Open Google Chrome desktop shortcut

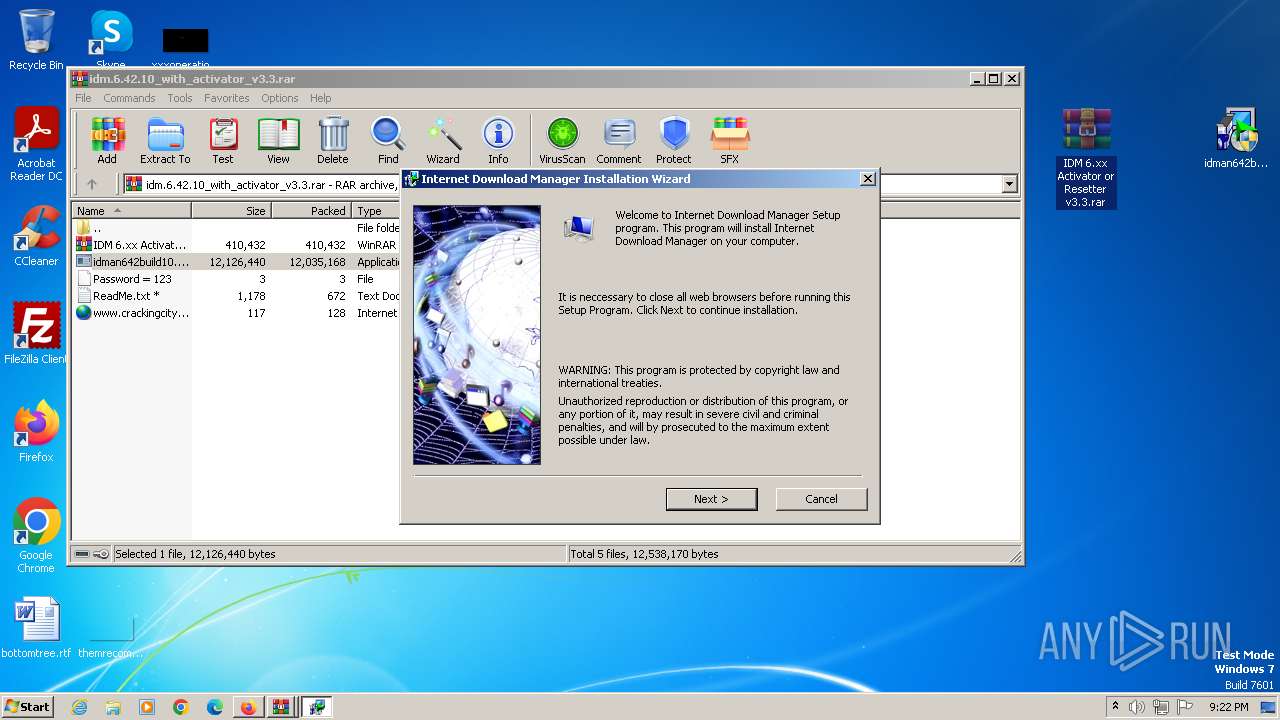36,536
